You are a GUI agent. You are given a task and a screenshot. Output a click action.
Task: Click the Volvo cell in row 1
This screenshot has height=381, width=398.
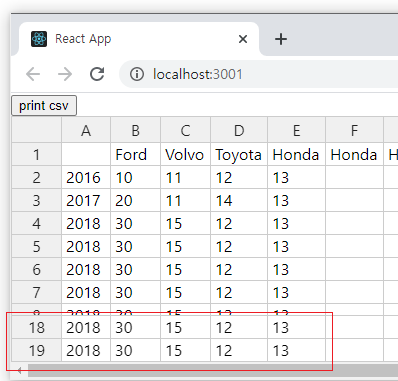coord(186,154)
